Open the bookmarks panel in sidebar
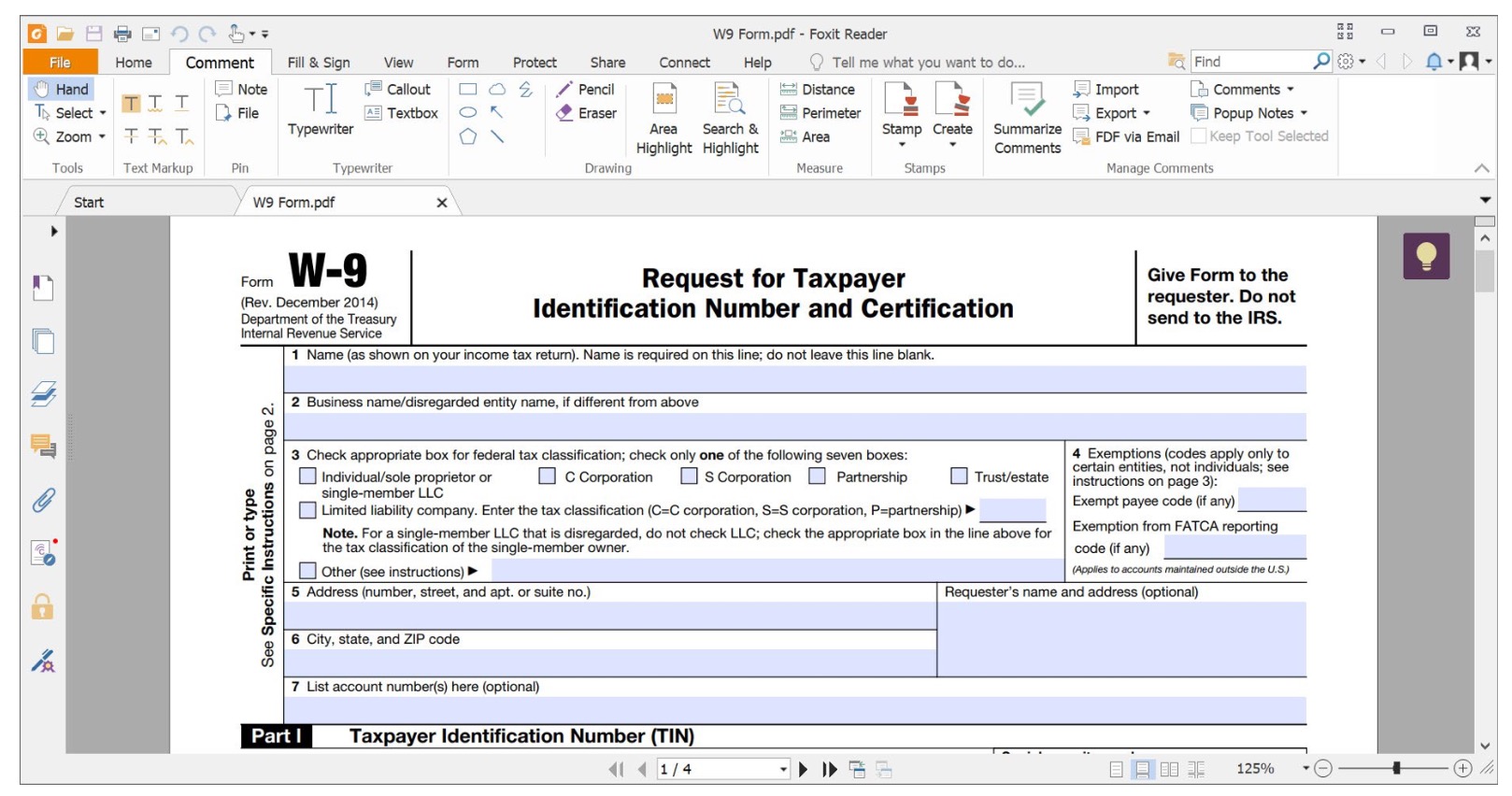This screenshot has height=796, width=1512. [43, 288]
